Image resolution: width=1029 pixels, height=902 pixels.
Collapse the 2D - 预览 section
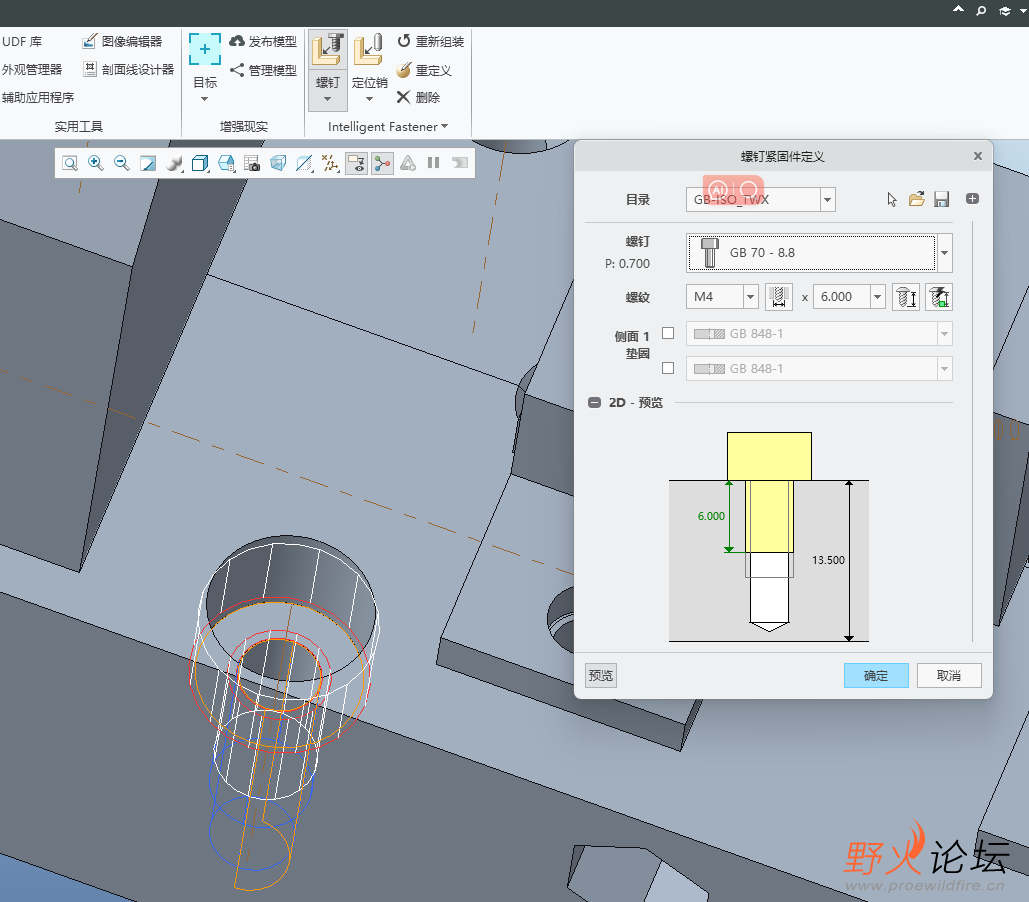click(595, 402)
